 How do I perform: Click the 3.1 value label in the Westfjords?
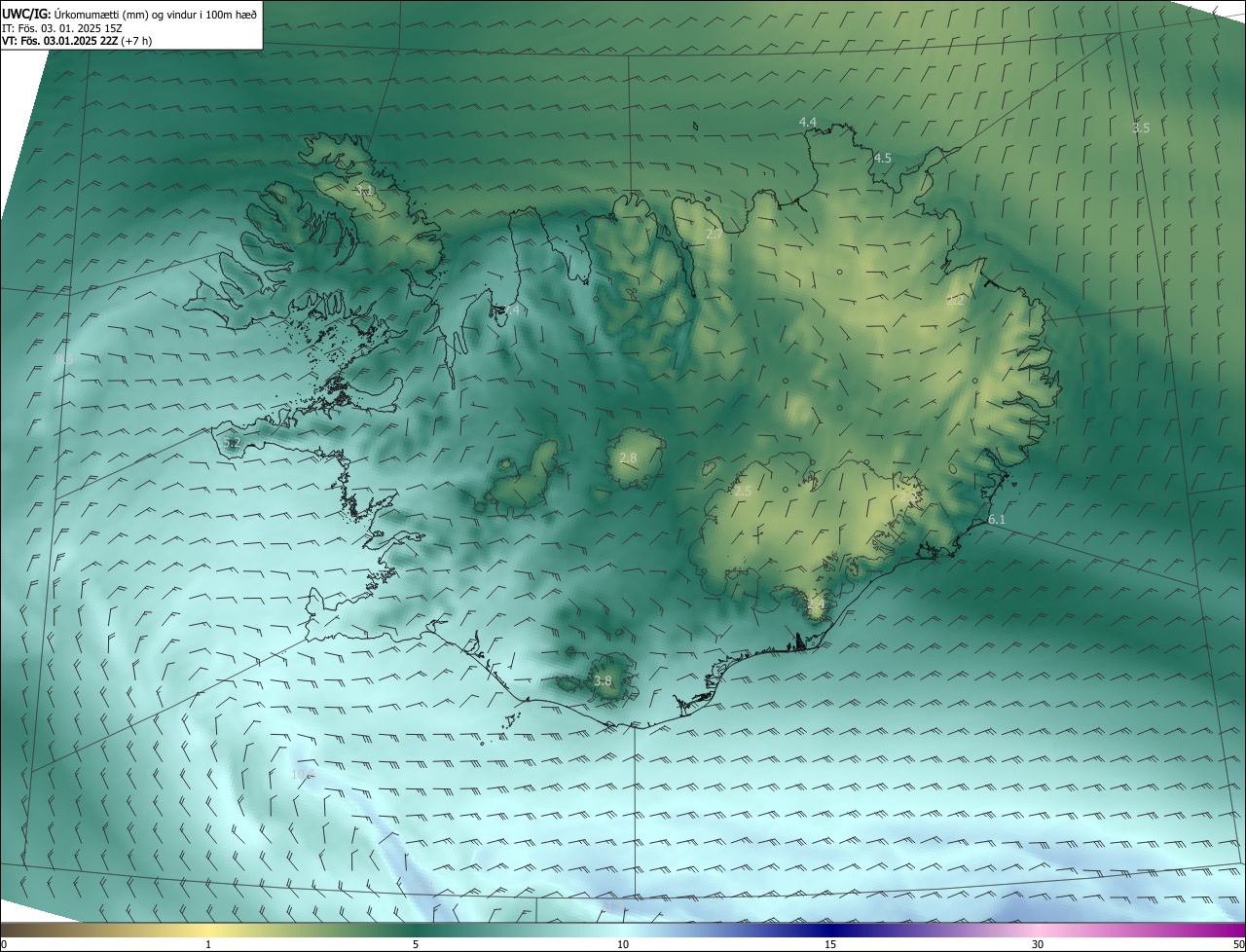click(x=365, y=191)
